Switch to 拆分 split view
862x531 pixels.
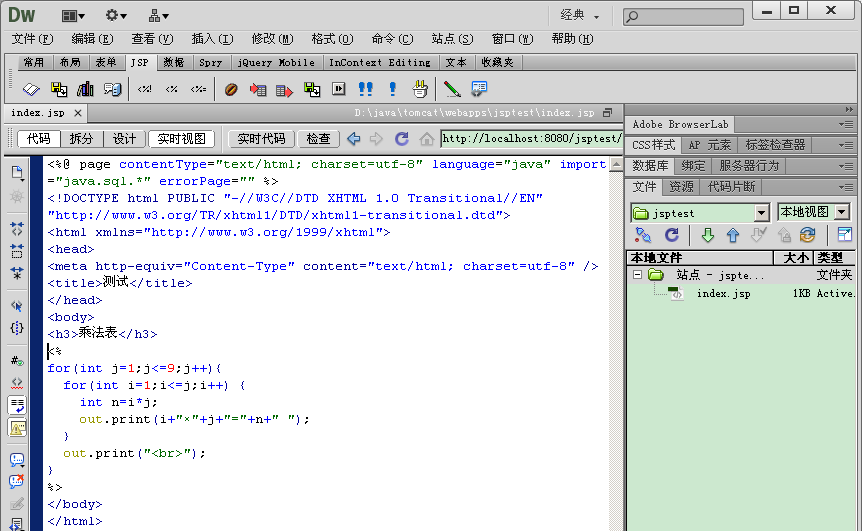(x=81, y=139)
